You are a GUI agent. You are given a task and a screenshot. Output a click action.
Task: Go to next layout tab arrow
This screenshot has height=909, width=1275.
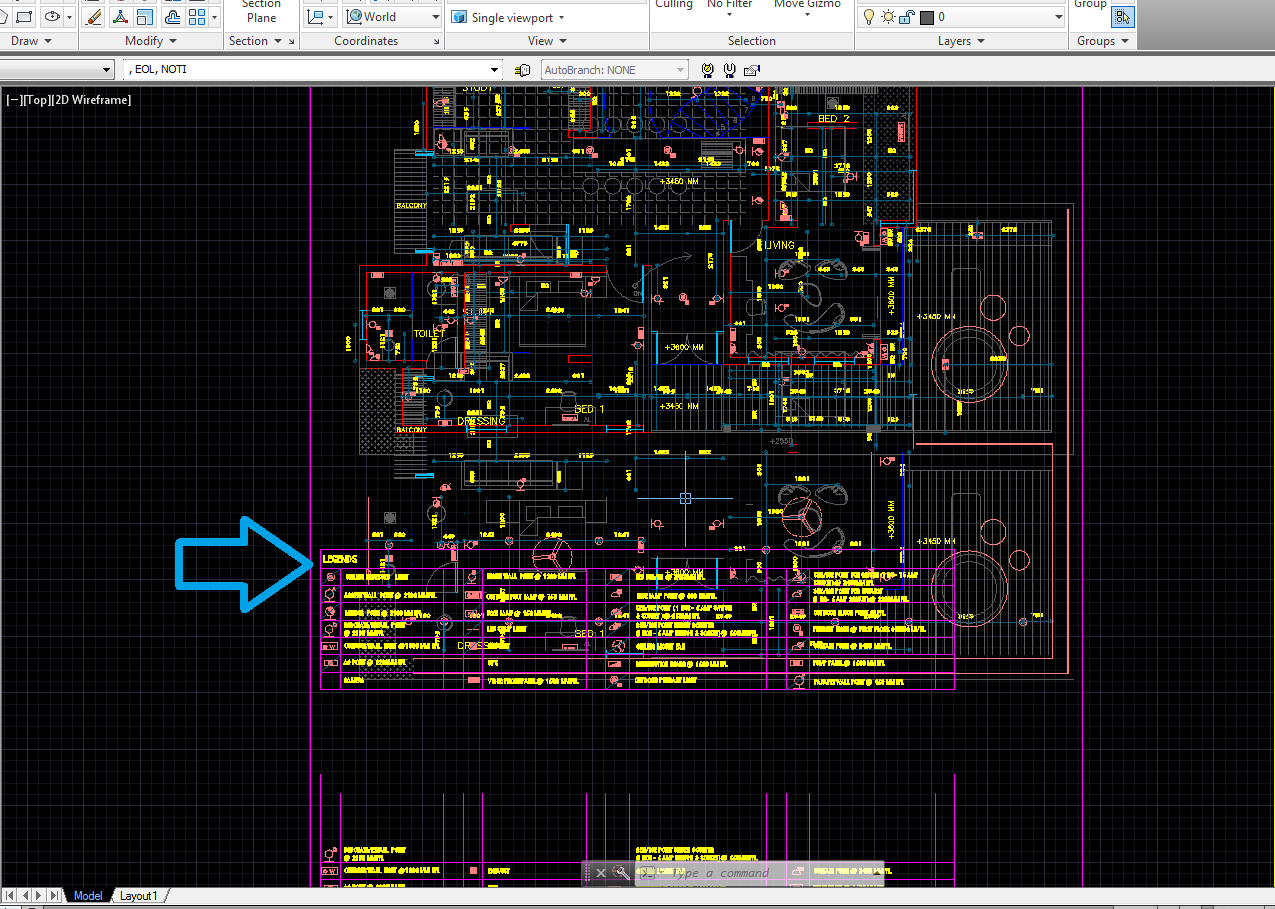tap(39, 896)
